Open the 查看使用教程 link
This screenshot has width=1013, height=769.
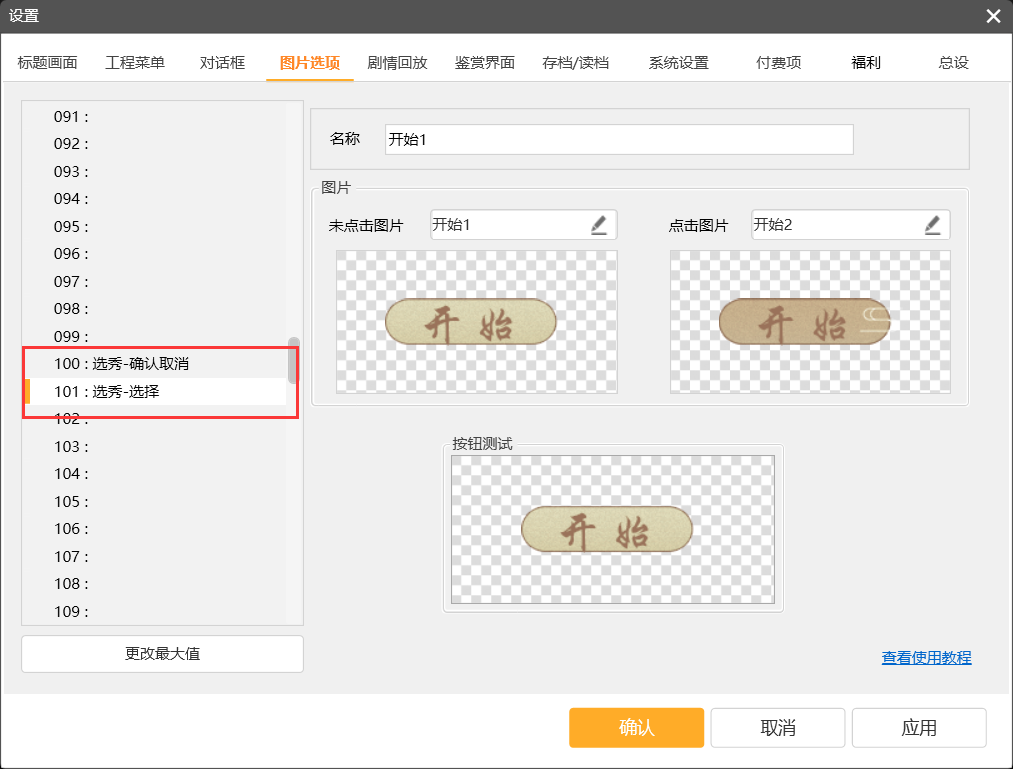point(926,658)
